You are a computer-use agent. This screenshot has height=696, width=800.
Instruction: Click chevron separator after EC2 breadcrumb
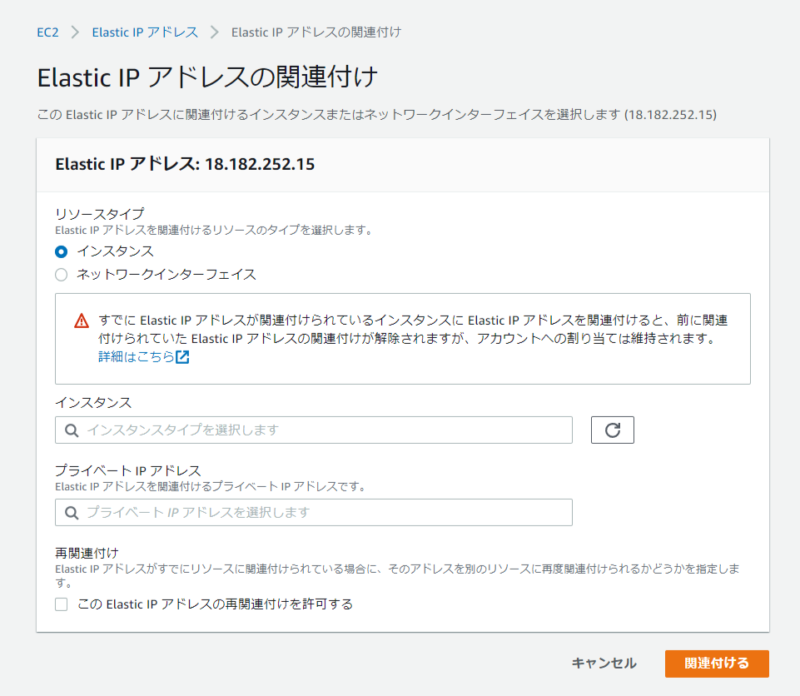pos(76,32)
